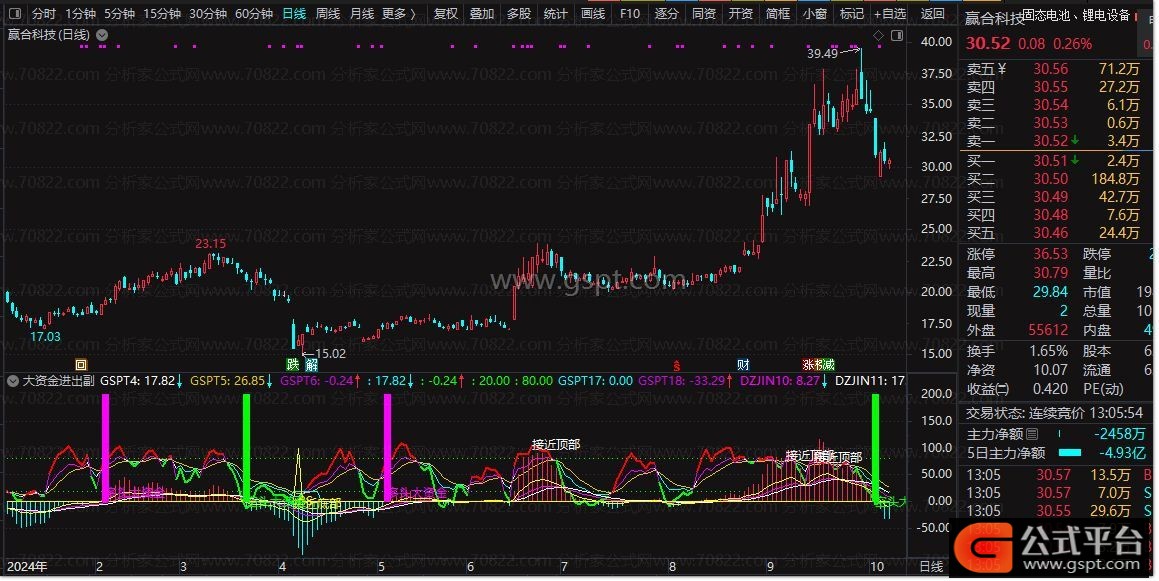The height and width of the screenshot is (581, 1159).
Task: Click the green 跌 marker icon
Action: click(293, 365)
